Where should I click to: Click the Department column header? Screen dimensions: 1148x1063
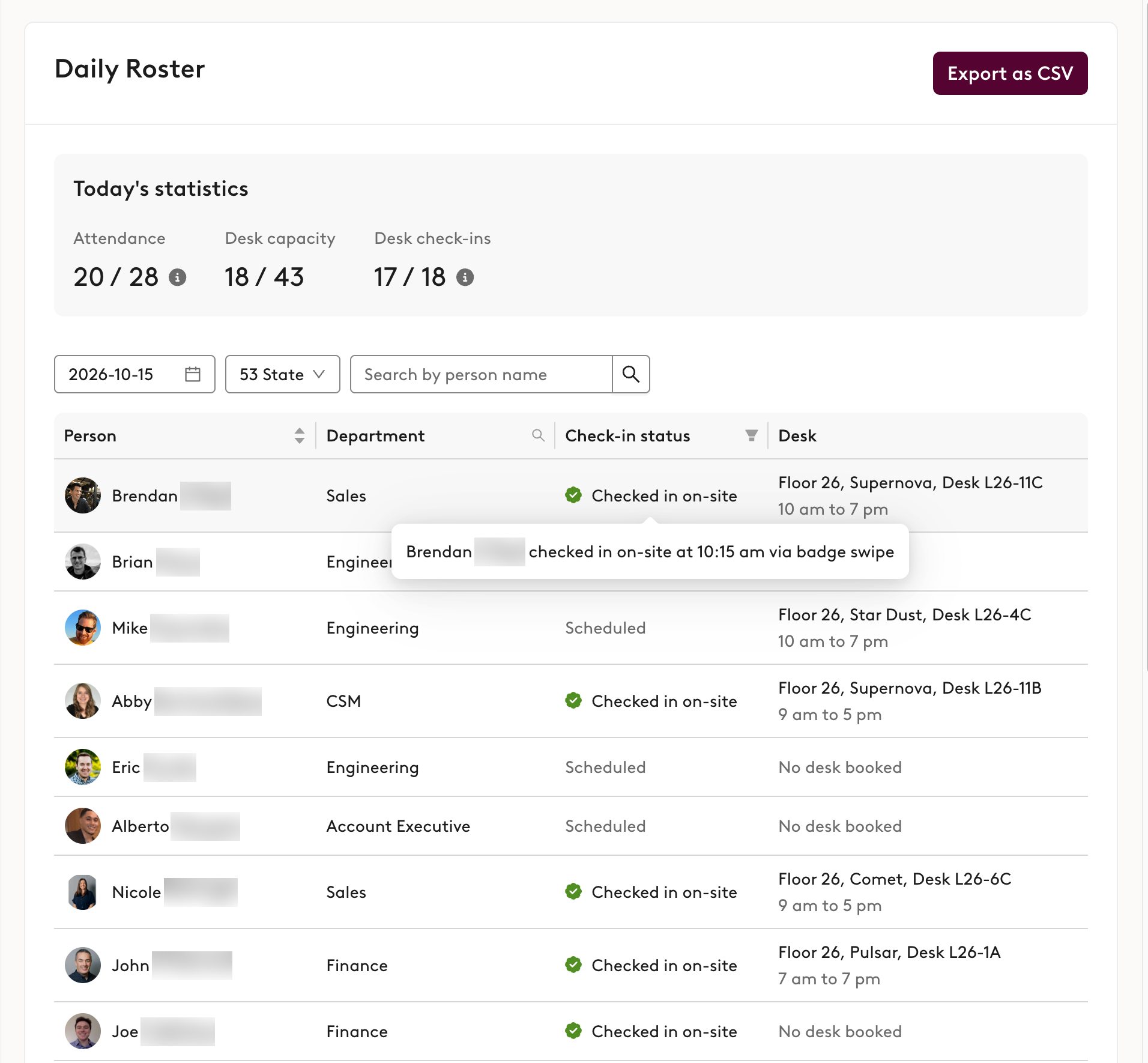(x=435, y=436)
